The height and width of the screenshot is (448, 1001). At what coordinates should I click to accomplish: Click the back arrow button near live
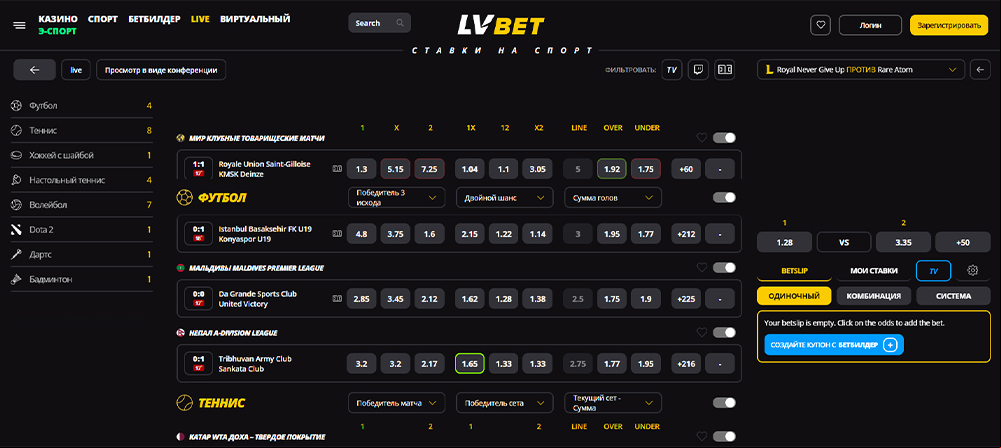pyautogui.click(x=34, y=70)
